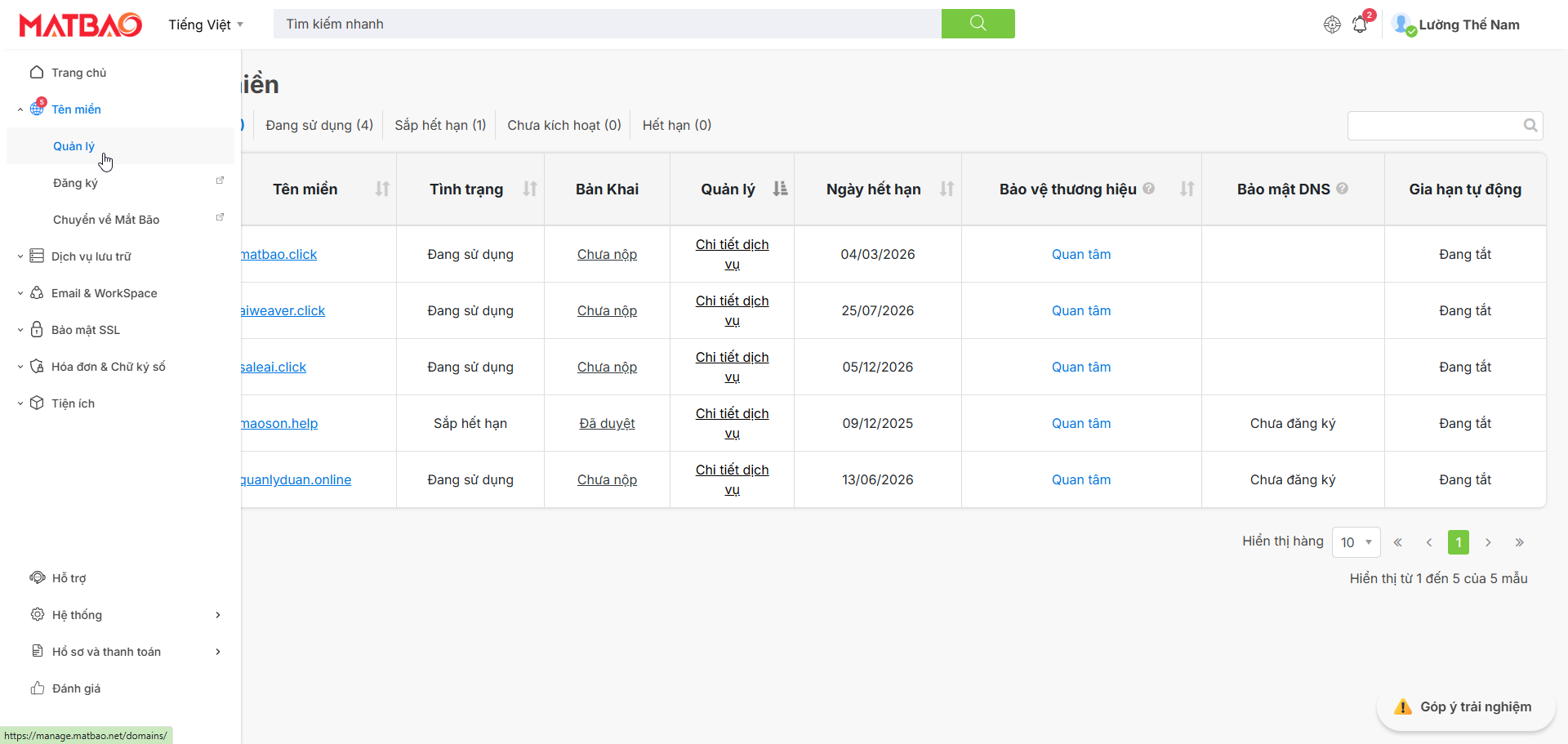
Task: Open the Tiếng Việt language dropdown
Action: pos(206,25)
